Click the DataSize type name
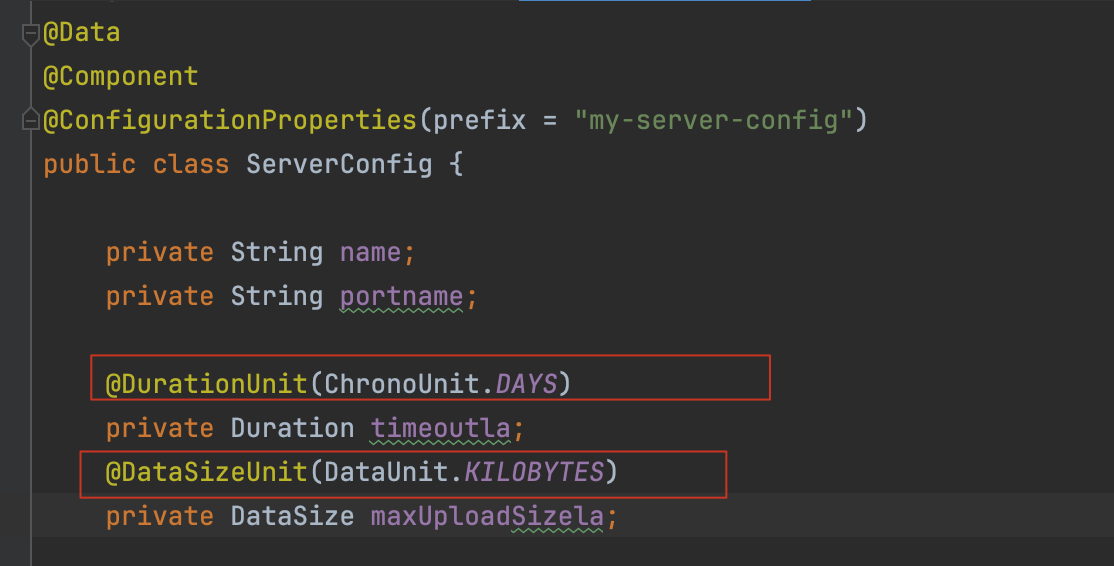The width and height of the screenshot is (1114, 566). 293,516
